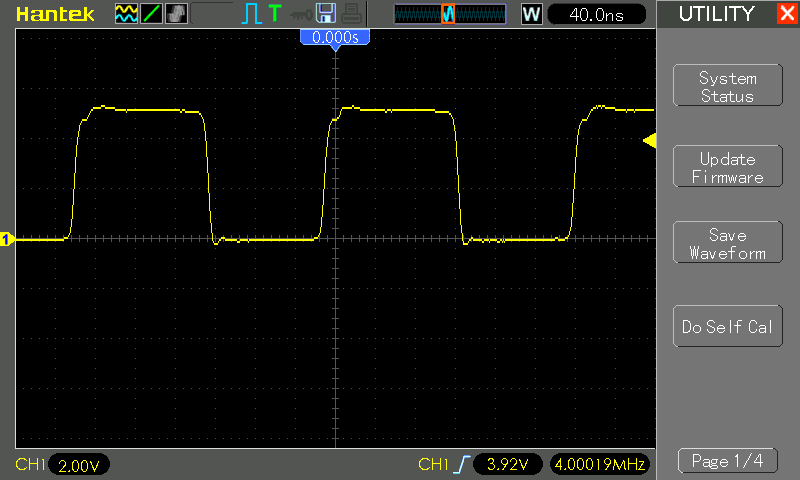
Task: Click the 40.0ns timebase readout
Action: (x=596, y=14)
